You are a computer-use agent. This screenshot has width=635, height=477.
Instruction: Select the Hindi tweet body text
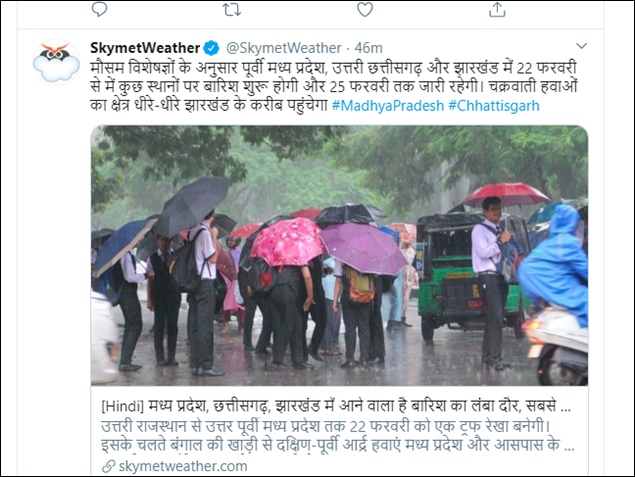[334, 87]
